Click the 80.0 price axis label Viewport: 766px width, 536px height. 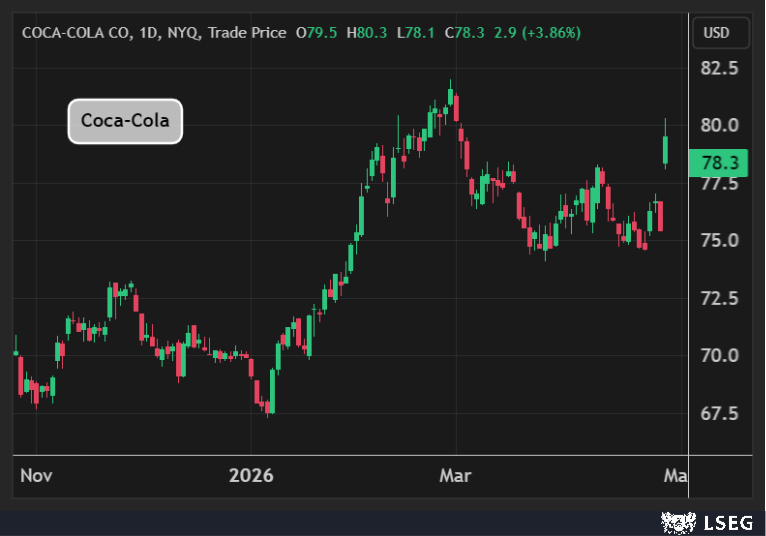[719, 126]
